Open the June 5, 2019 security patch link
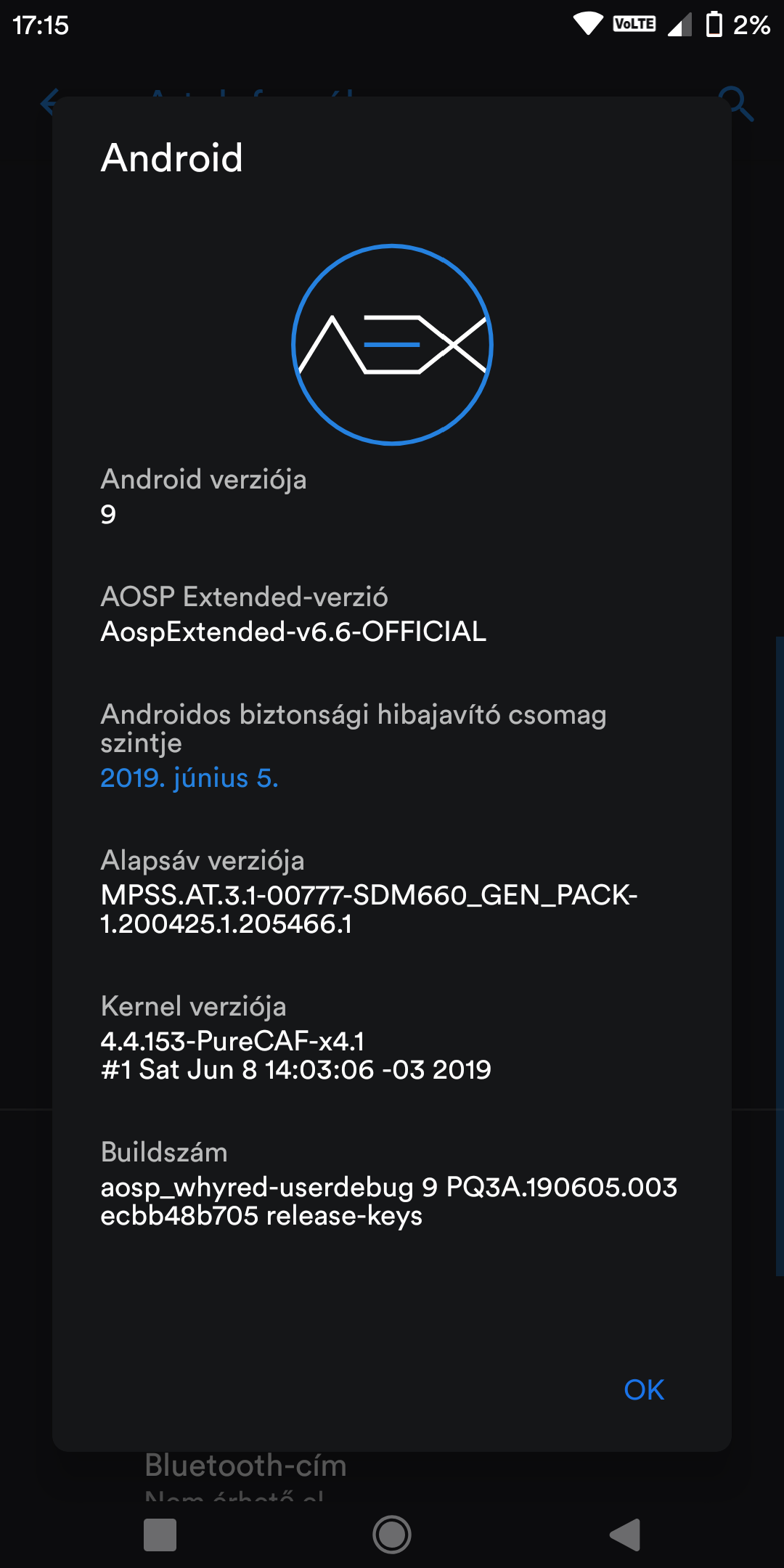This screenshot has width=784, height=1568. point(189,777)
